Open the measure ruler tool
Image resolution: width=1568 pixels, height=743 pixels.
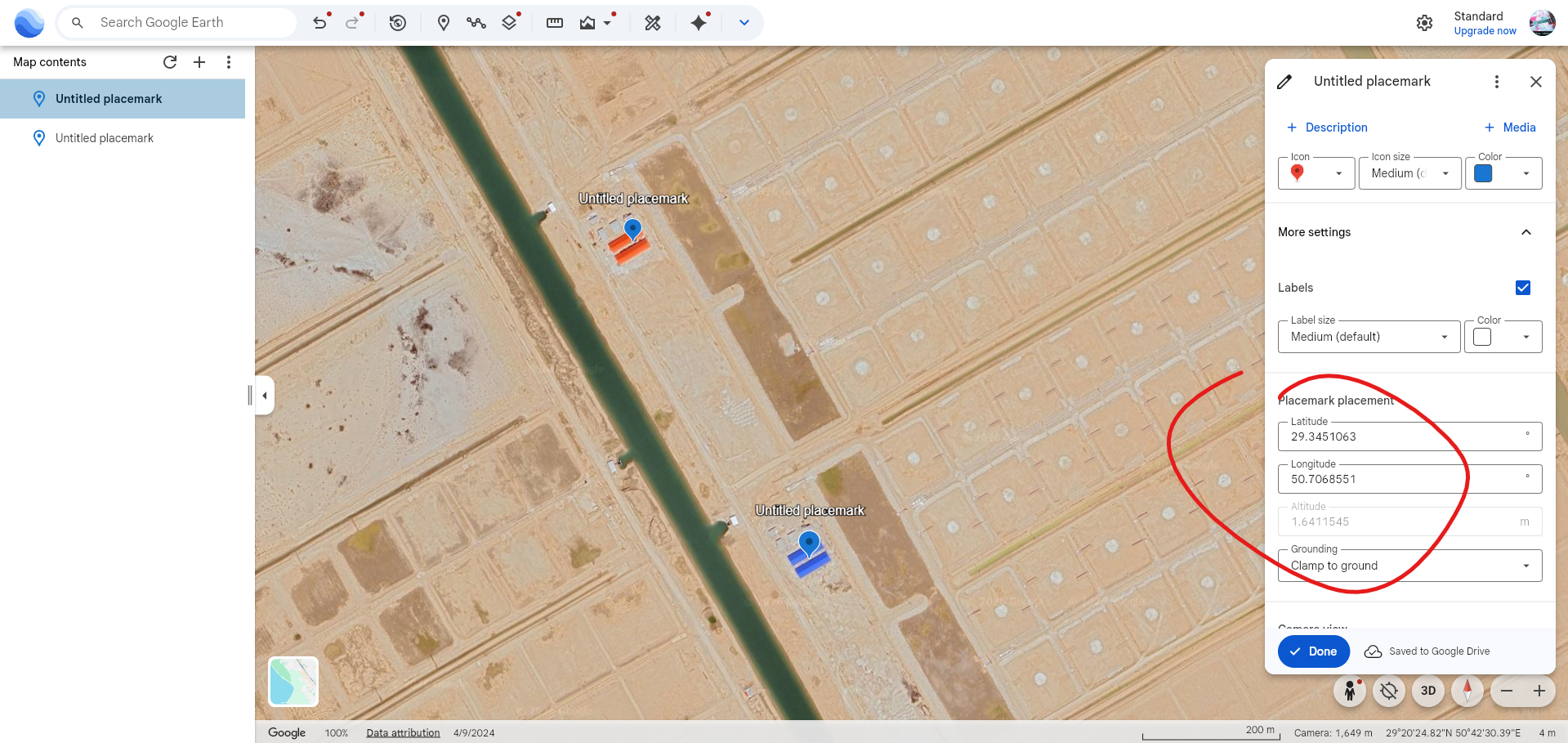click(555, 23)
